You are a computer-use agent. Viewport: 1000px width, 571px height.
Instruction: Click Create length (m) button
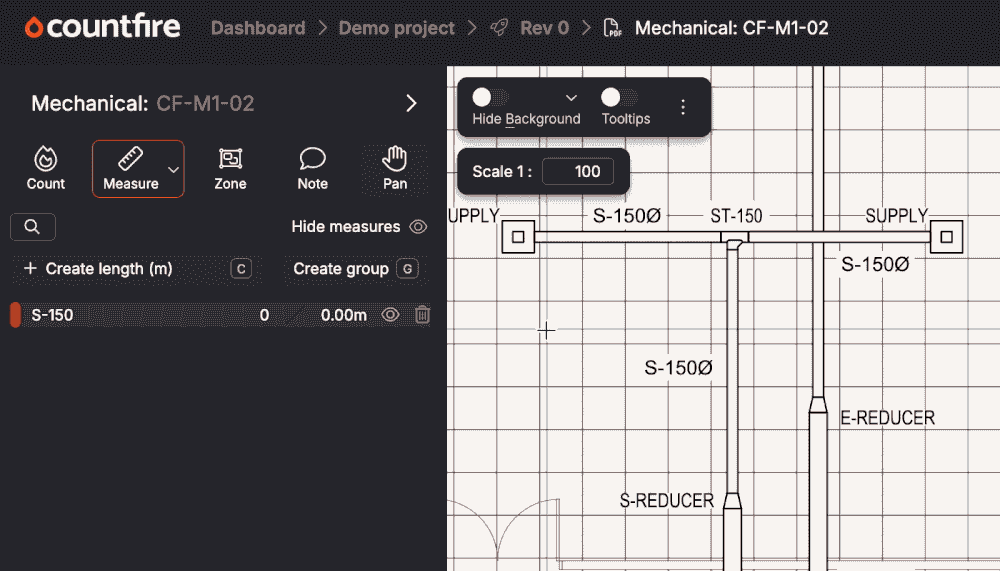[x=136, y=269]
